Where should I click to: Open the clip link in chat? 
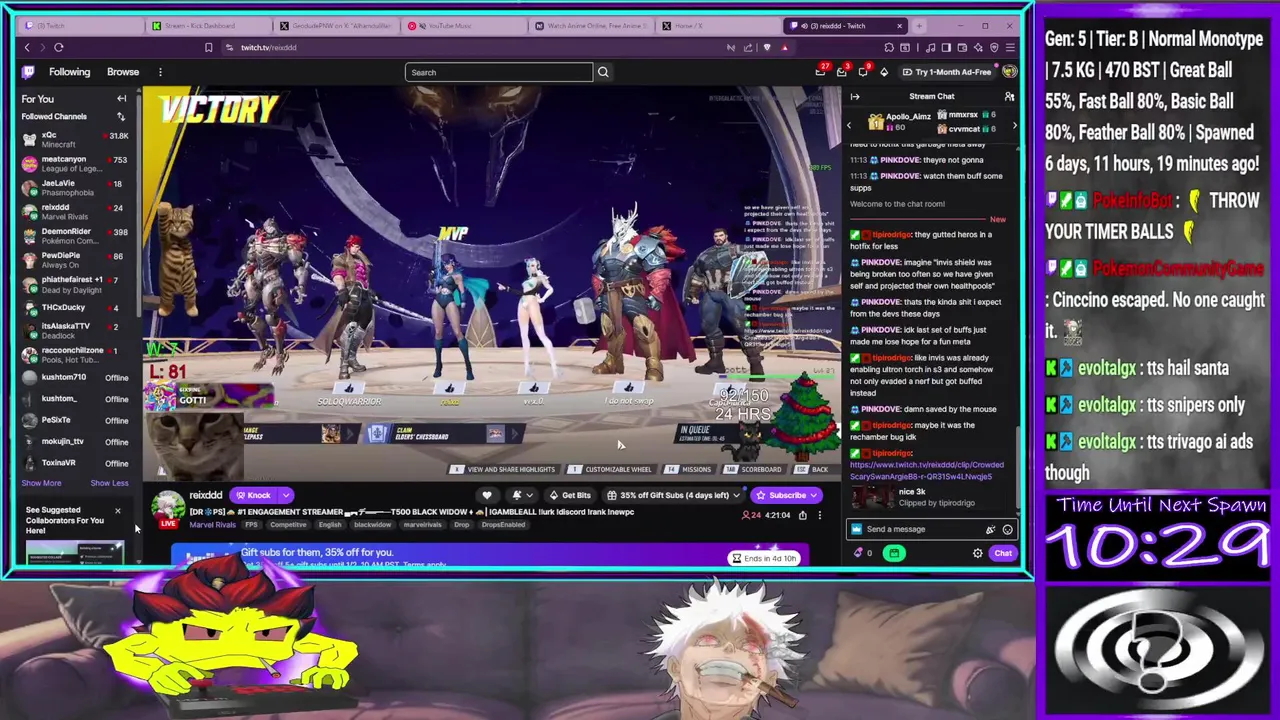coord(927,470)
